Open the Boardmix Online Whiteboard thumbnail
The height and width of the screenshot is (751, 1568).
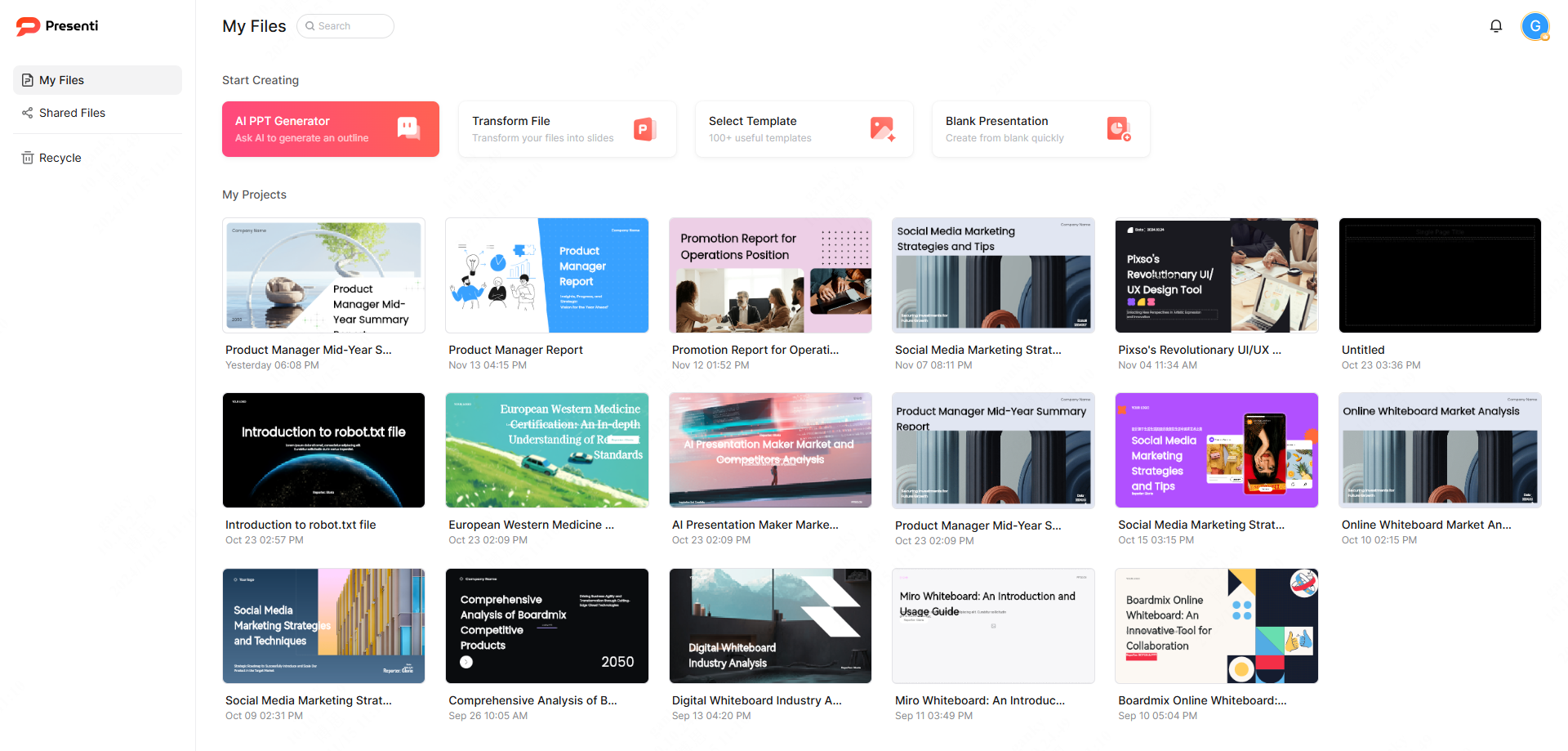1217,626
